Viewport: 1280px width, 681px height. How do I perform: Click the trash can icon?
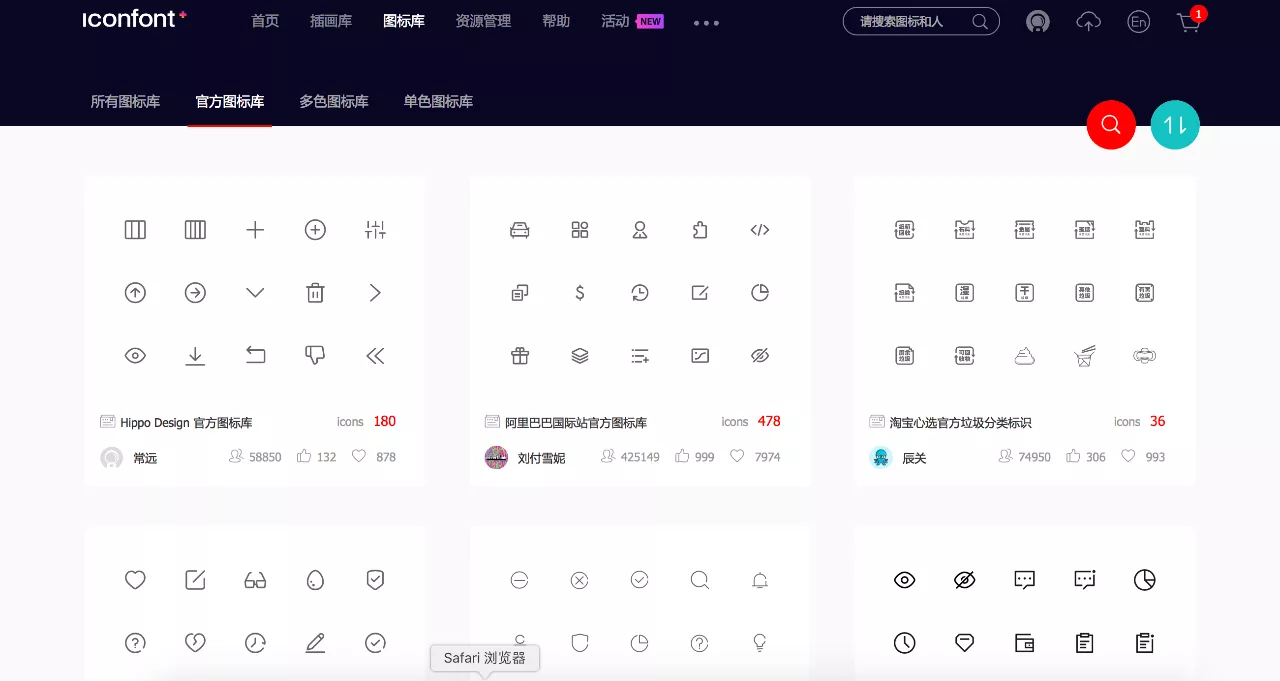(315, 292)
